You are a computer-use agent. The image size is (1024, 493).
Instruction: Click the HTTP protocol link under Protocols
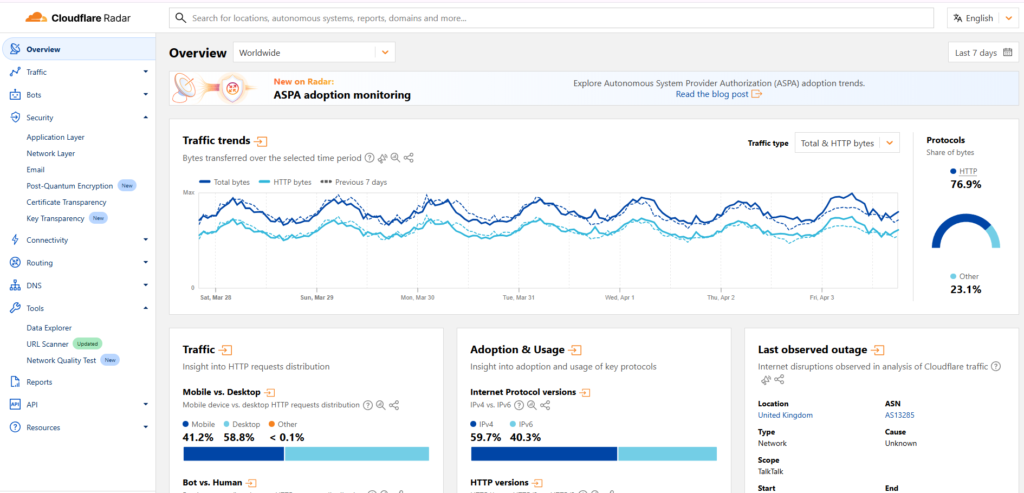point(968,171)
